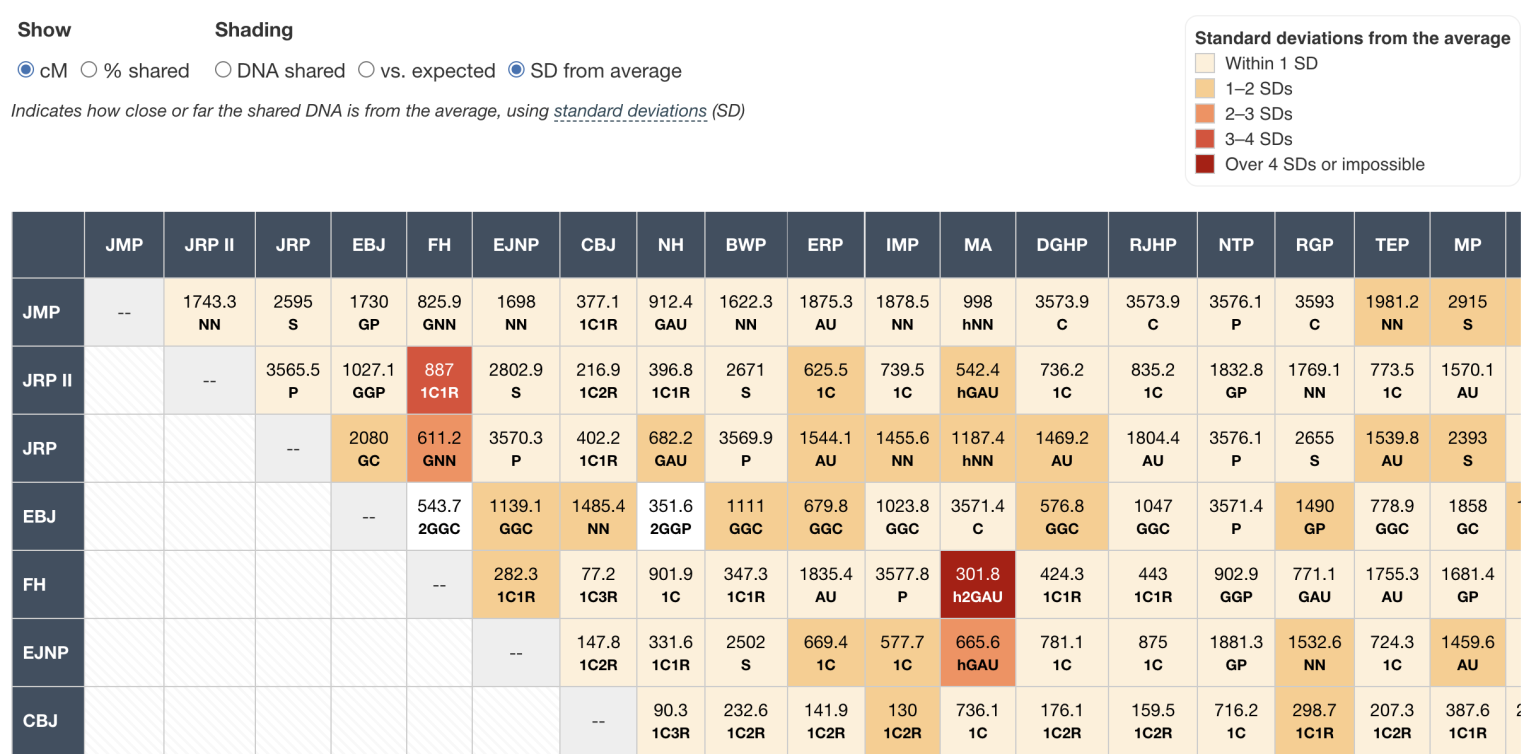Viewport: 1536px width, 754px height.
Task: Select "Over 4 SDs or impossible" legend entry
Action: point(1207,164)
